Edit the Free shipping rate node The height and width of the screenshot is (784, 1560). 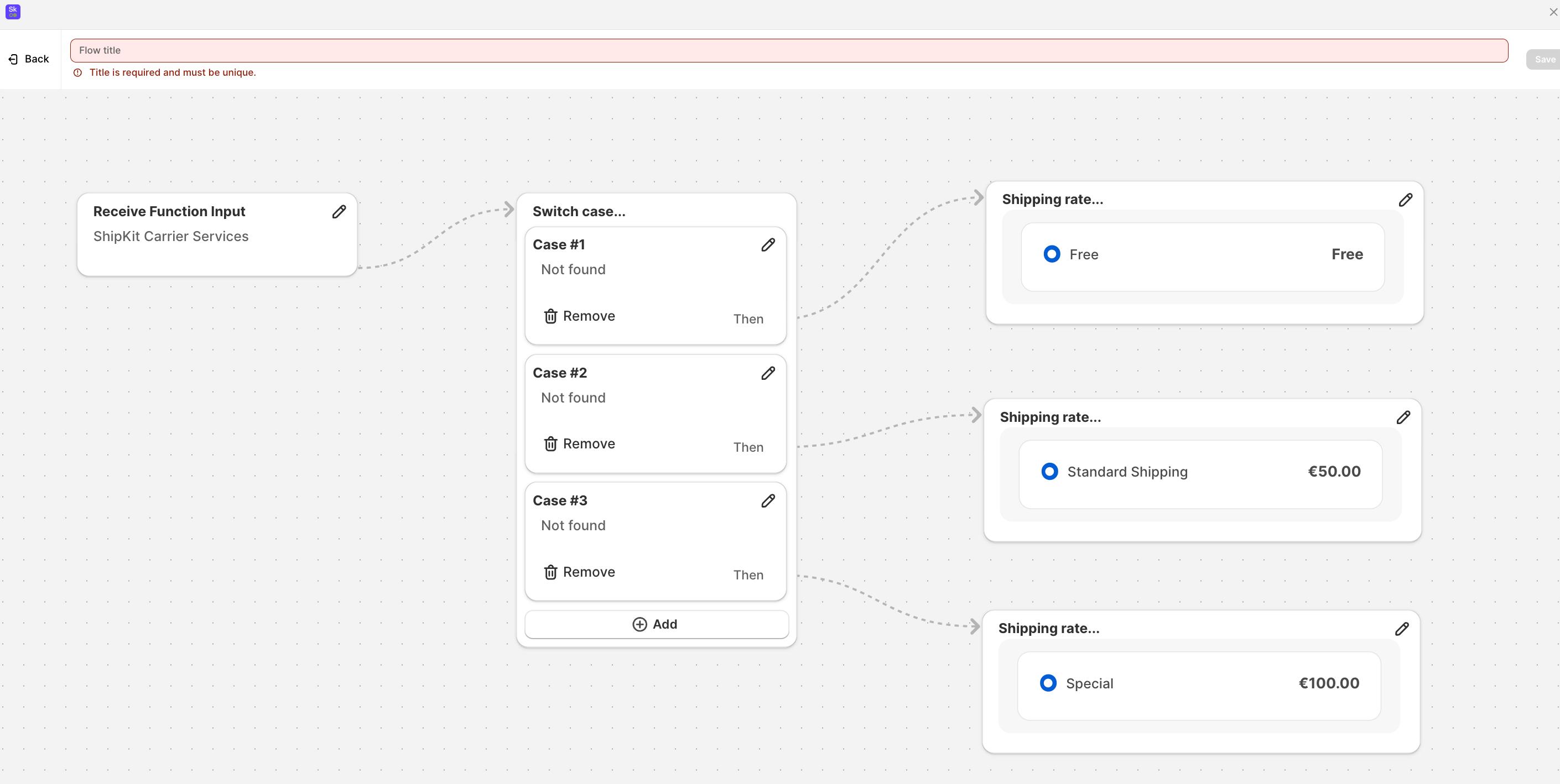point(1405,200)
